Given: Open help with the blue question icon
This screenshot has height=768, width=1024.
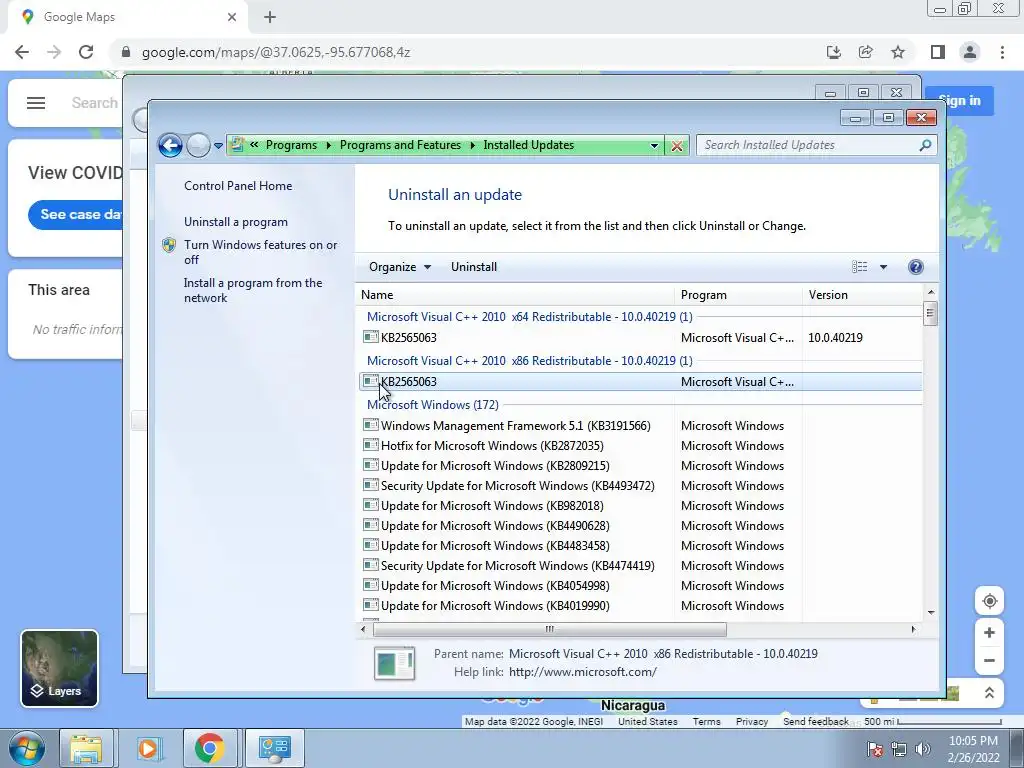Looking at the screenshot, I should coord(916,267).
